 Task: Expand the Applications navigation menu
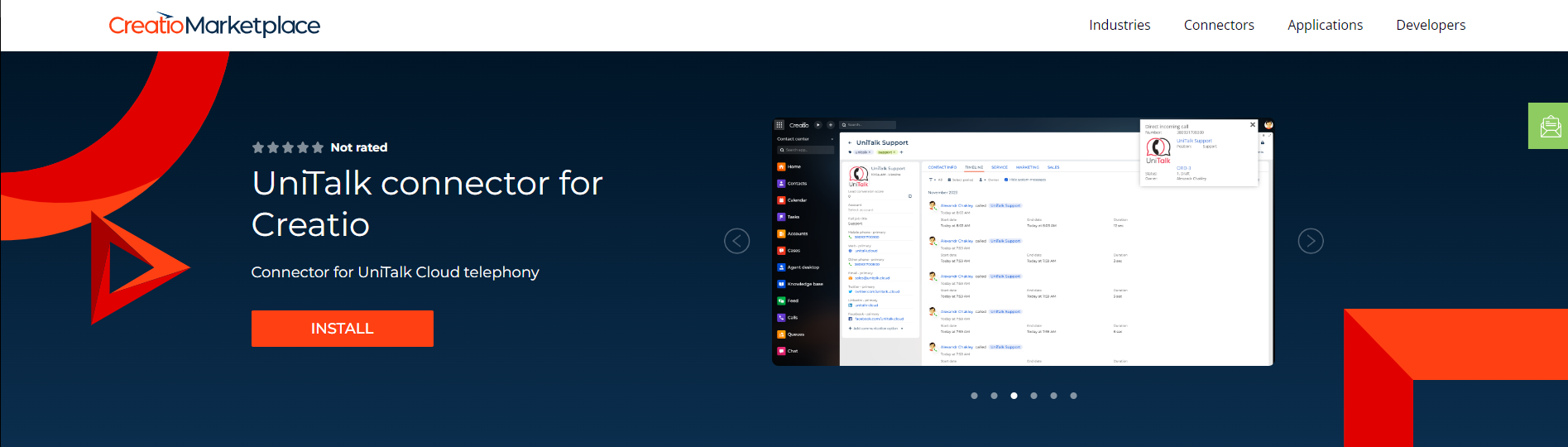point(1325,25)
